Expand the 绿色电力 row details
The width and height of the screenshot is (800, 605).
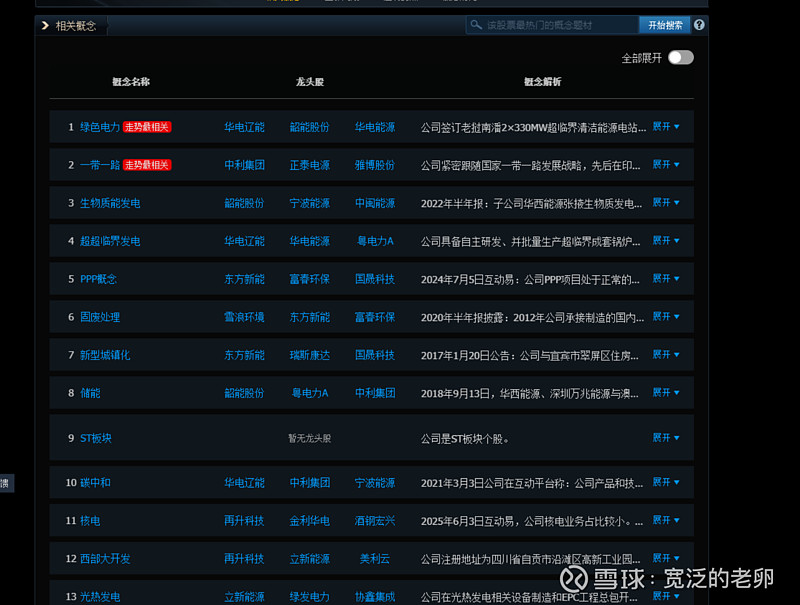[666, 127]
